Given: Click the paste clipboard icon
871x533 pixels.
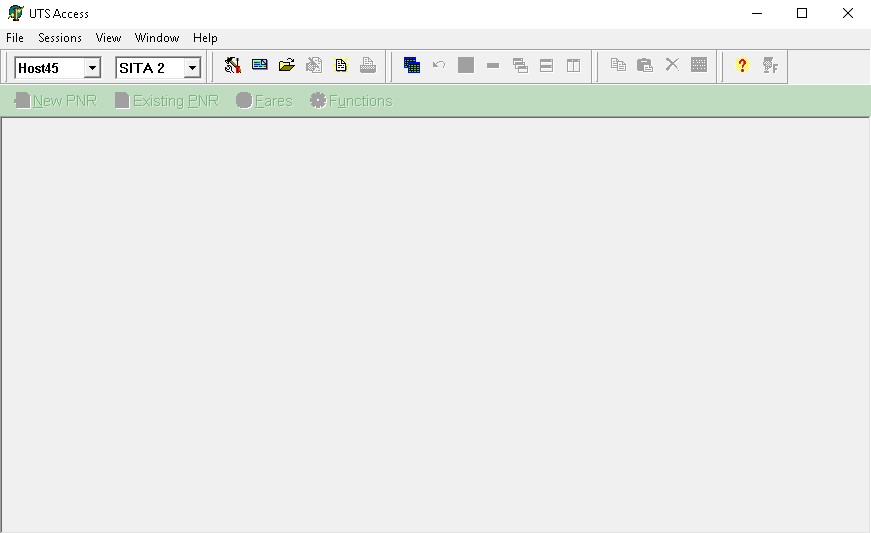Looking at the screenshot, I should 645,66.
